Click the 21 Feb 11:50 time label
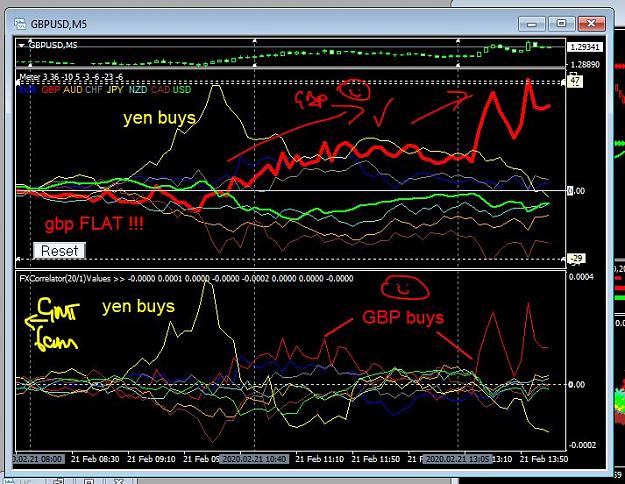This screenshot has height=484, width=625. (375, 459)
